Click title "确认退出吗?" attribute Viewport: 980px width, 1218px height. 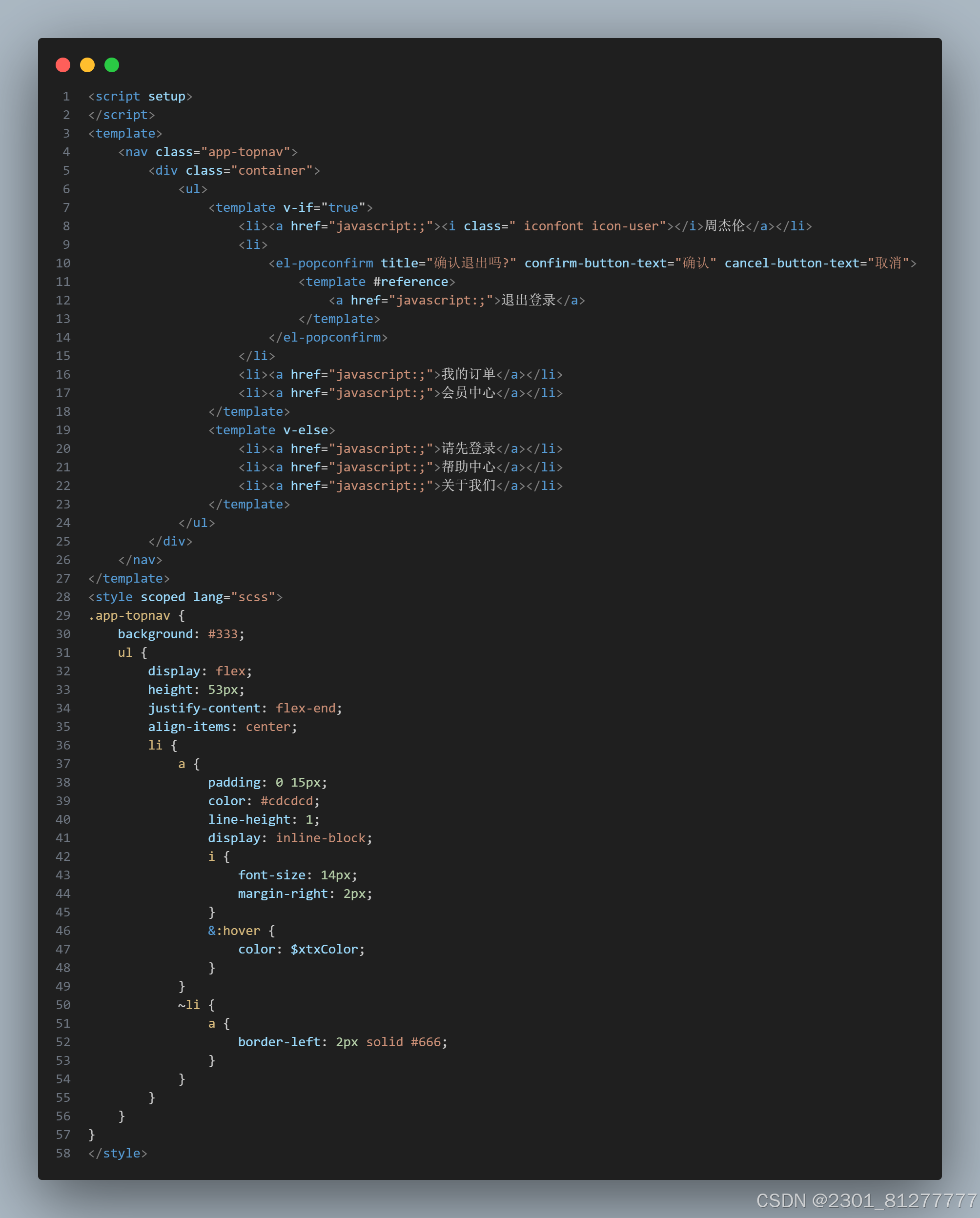[448, 263]
